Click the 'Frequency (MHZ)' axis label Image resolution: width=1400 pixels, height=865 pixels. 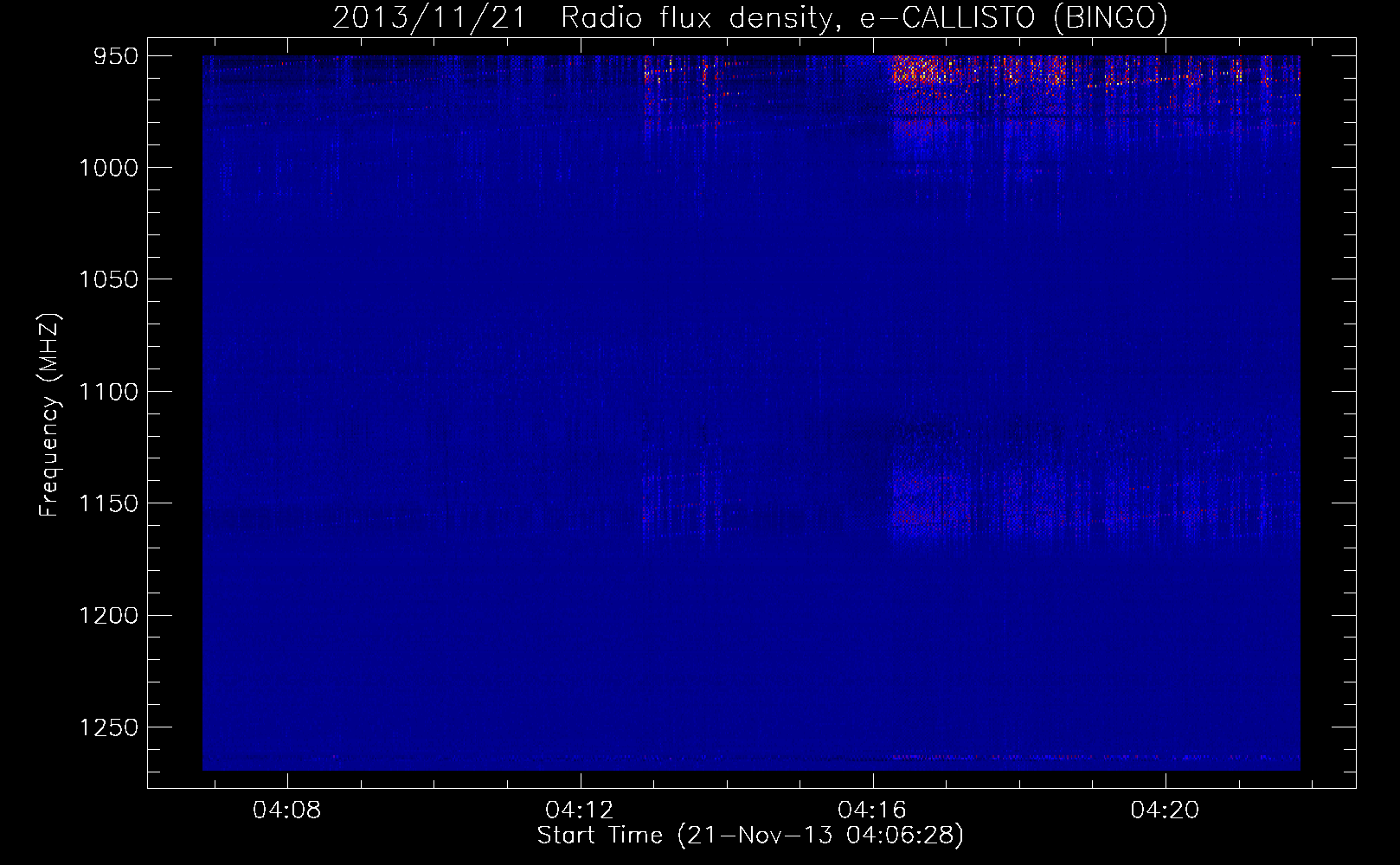point(49,415)
